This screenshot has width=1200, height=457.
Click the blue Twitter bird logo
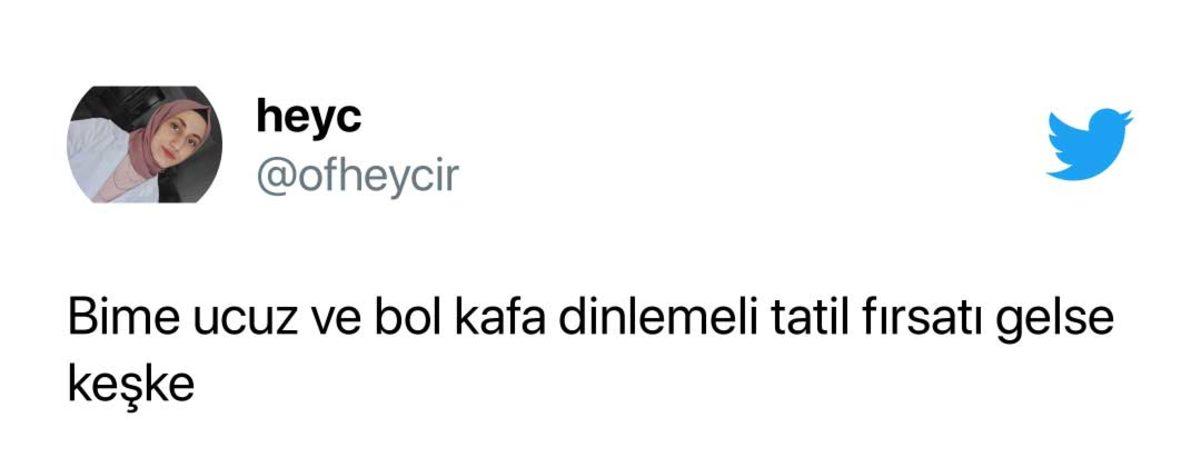(1089, 144)
